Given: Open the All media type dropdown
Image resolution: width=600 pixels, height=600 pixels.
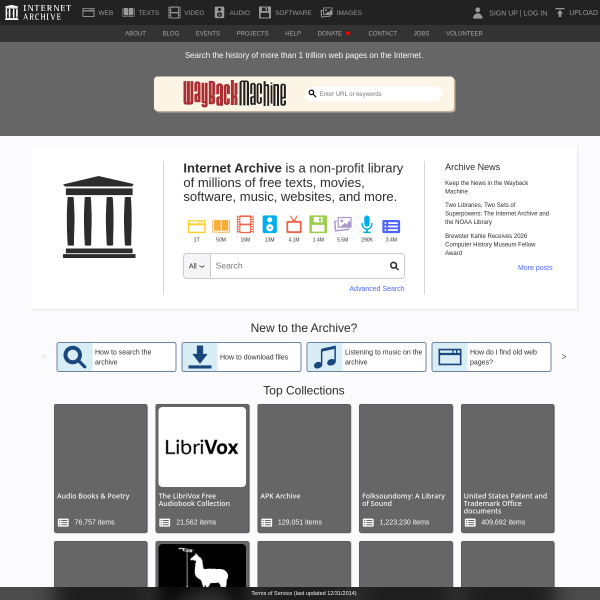Looking at the screenshot, I should tap(197, 266).
